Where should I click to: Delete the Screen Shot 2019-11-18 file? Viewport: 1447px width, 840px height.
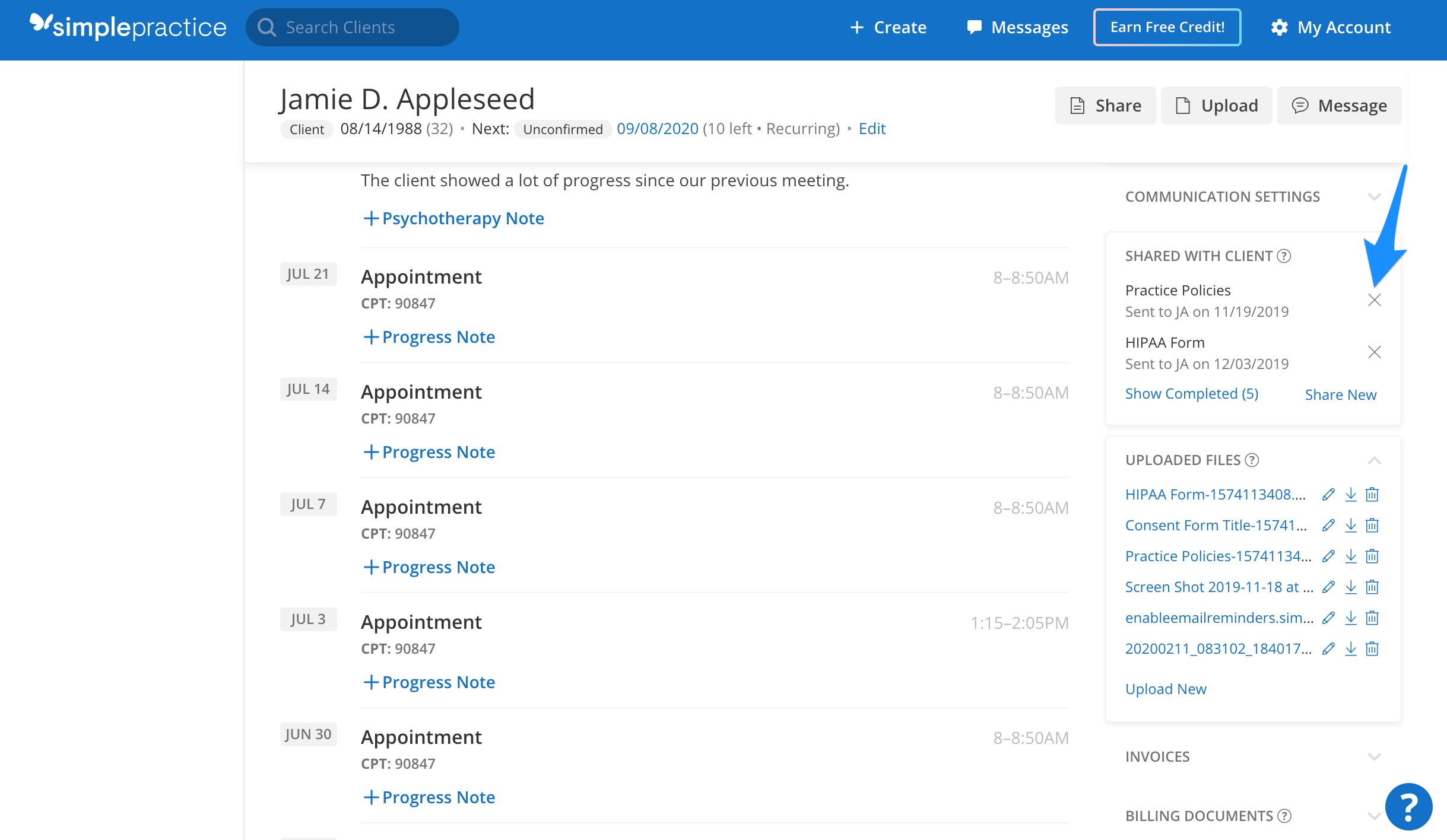pos(1373,587)
